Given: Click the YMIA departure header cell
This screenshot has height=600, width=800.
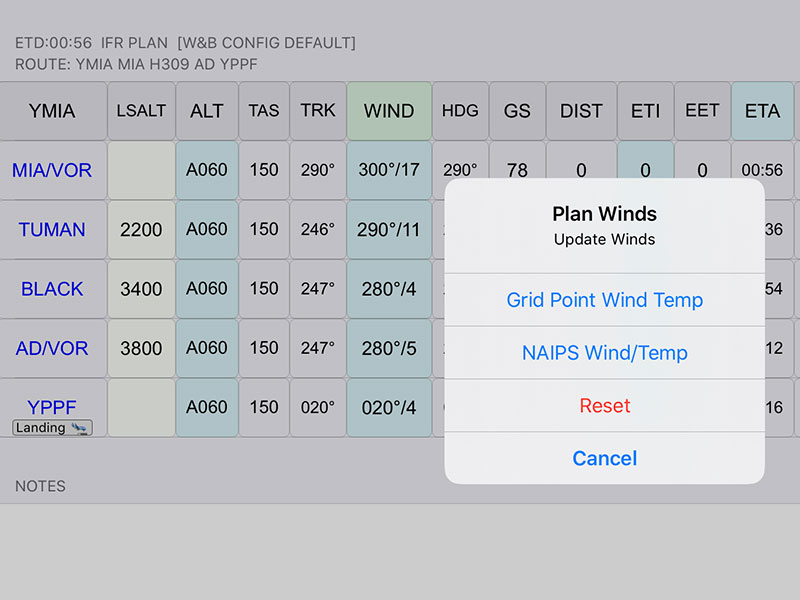Looking at the screenshot, I should (x=52, y=111).
